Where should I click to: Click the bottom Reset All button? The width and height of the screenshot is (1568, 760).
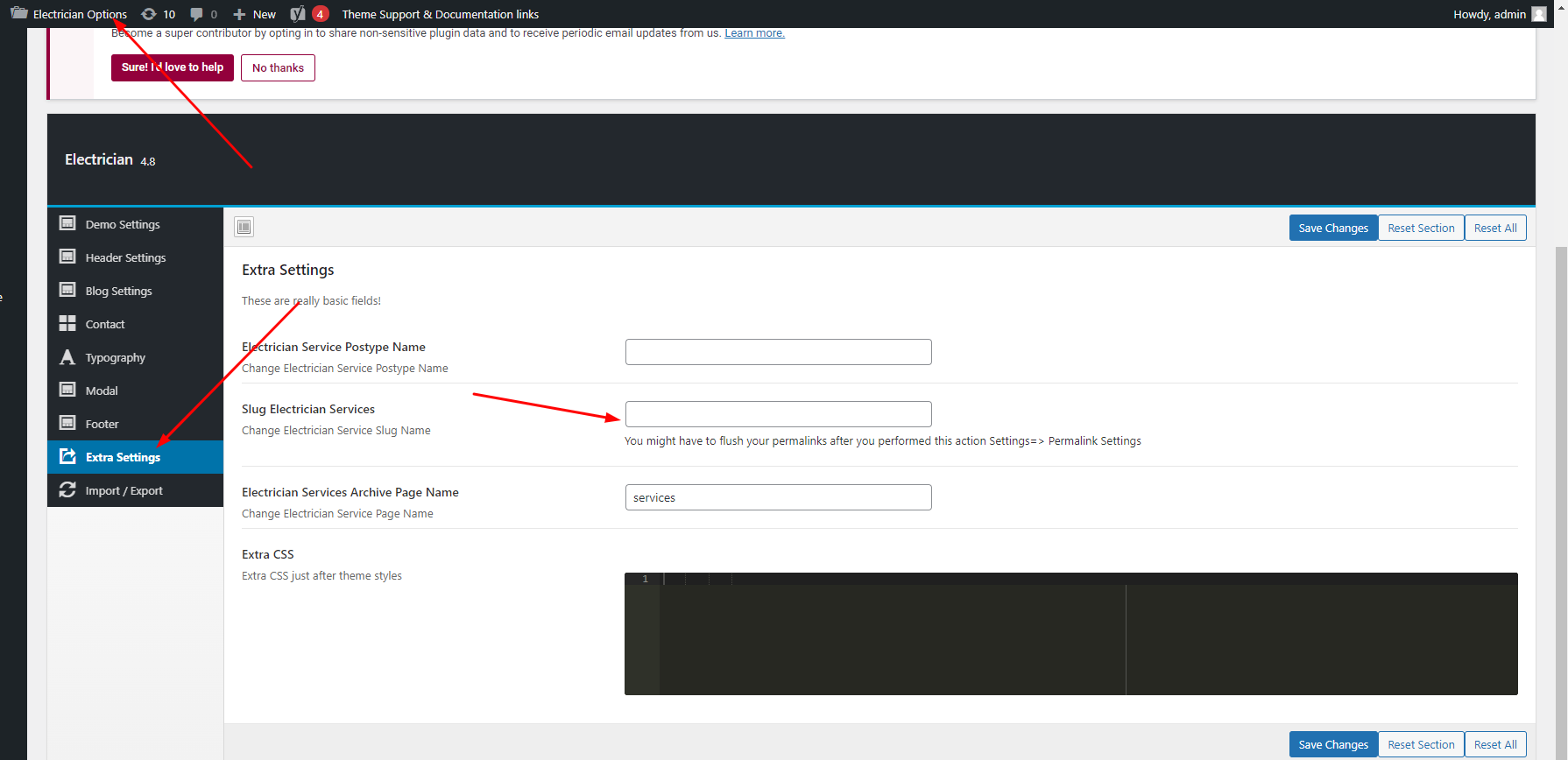[x=1495, y=744]
